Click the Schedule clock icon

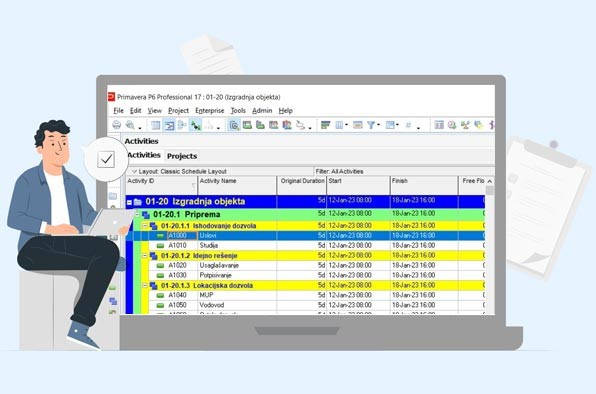tap(452, 125)
